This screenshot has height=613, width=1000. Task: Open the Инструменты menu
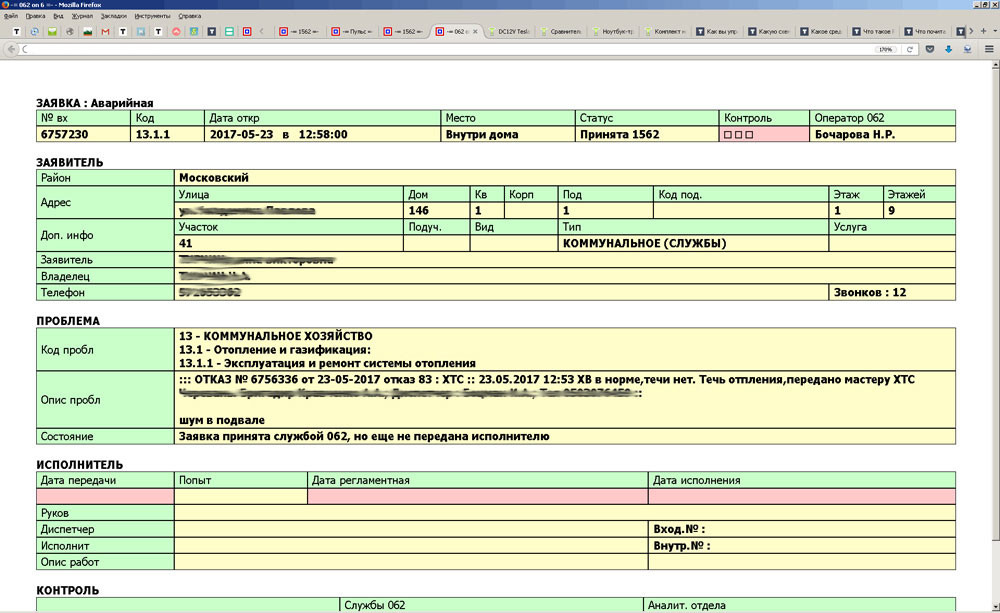click(153, 17)
